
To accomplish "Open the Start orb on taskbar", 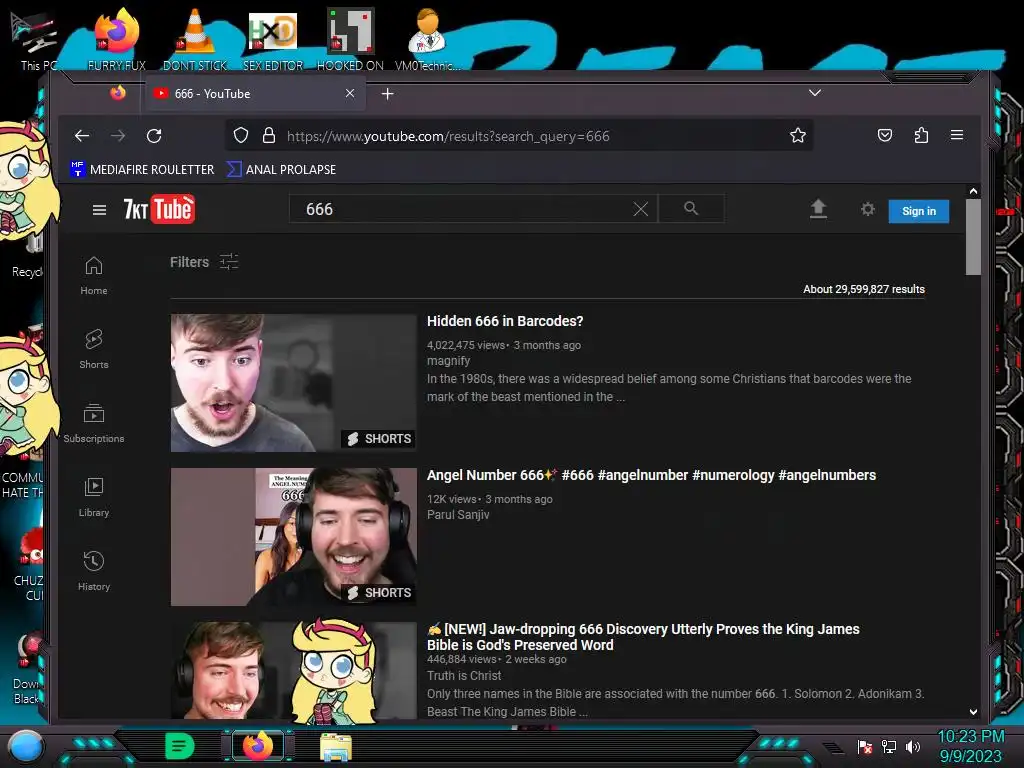I will 26,747.
